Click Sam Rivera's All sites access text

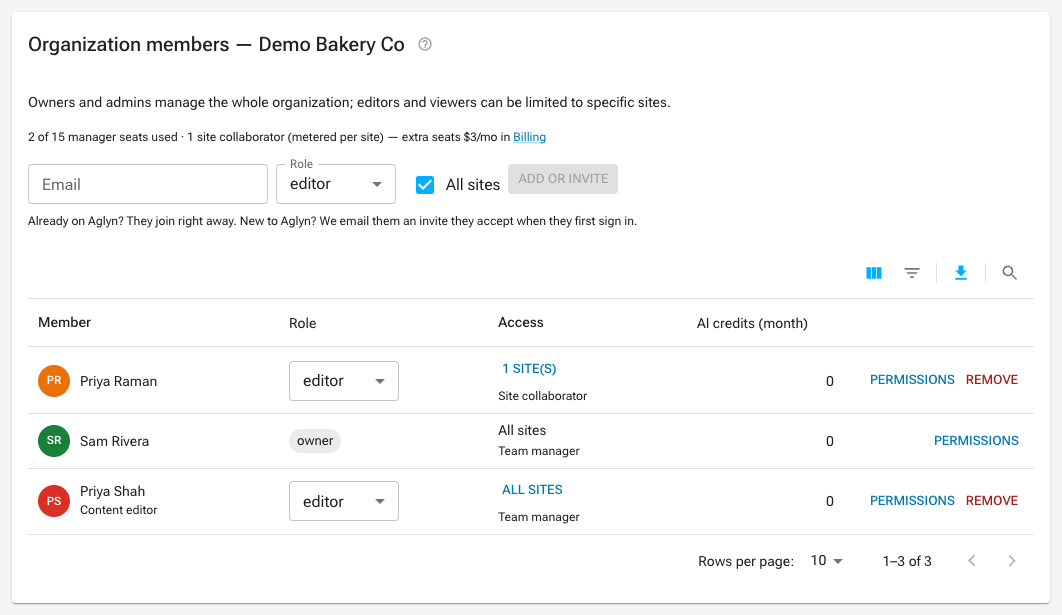point(522,430)
